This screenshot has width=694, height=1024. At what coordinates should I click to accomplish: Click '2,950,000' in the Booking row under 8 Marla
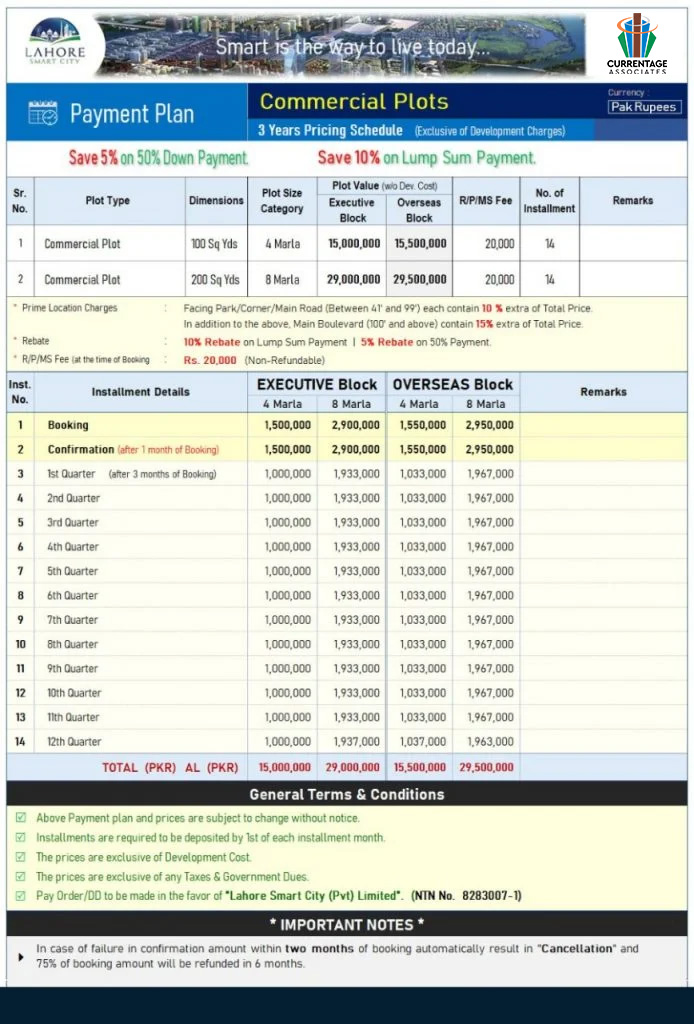point(490,425)
